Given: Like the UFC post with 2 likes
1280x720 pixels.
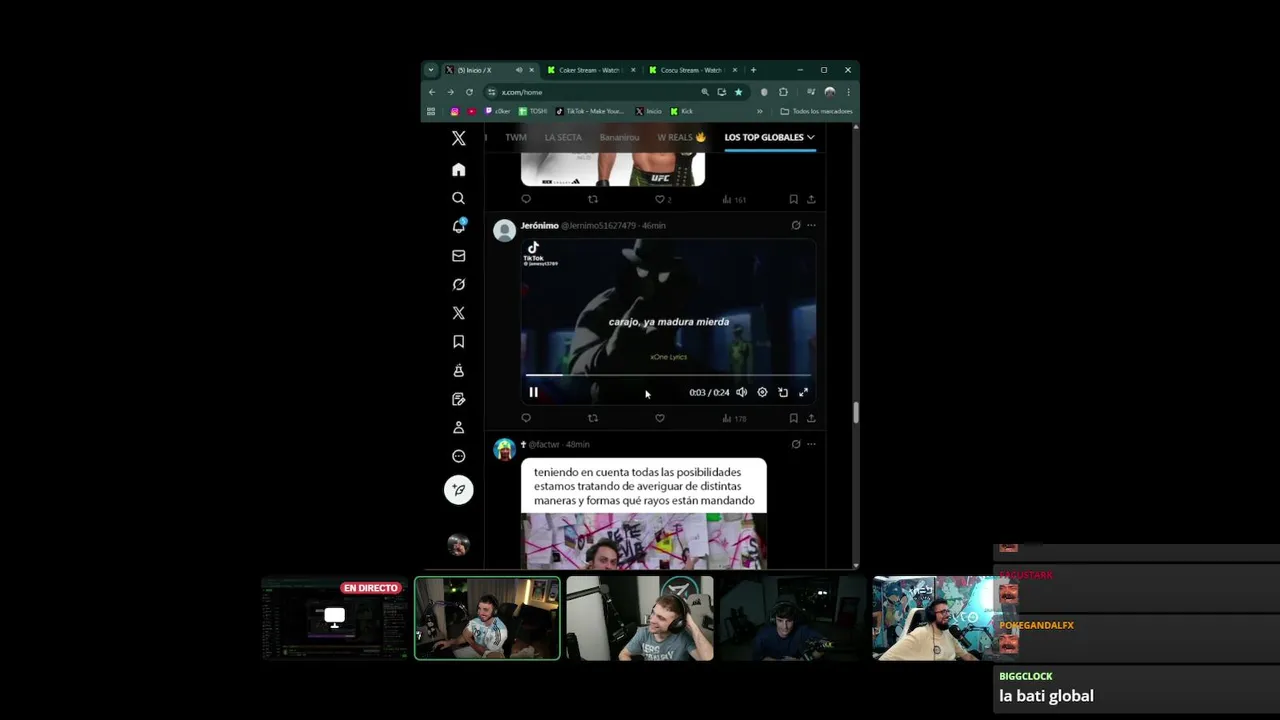Looking at the screenshot, I should coord(663,199).
